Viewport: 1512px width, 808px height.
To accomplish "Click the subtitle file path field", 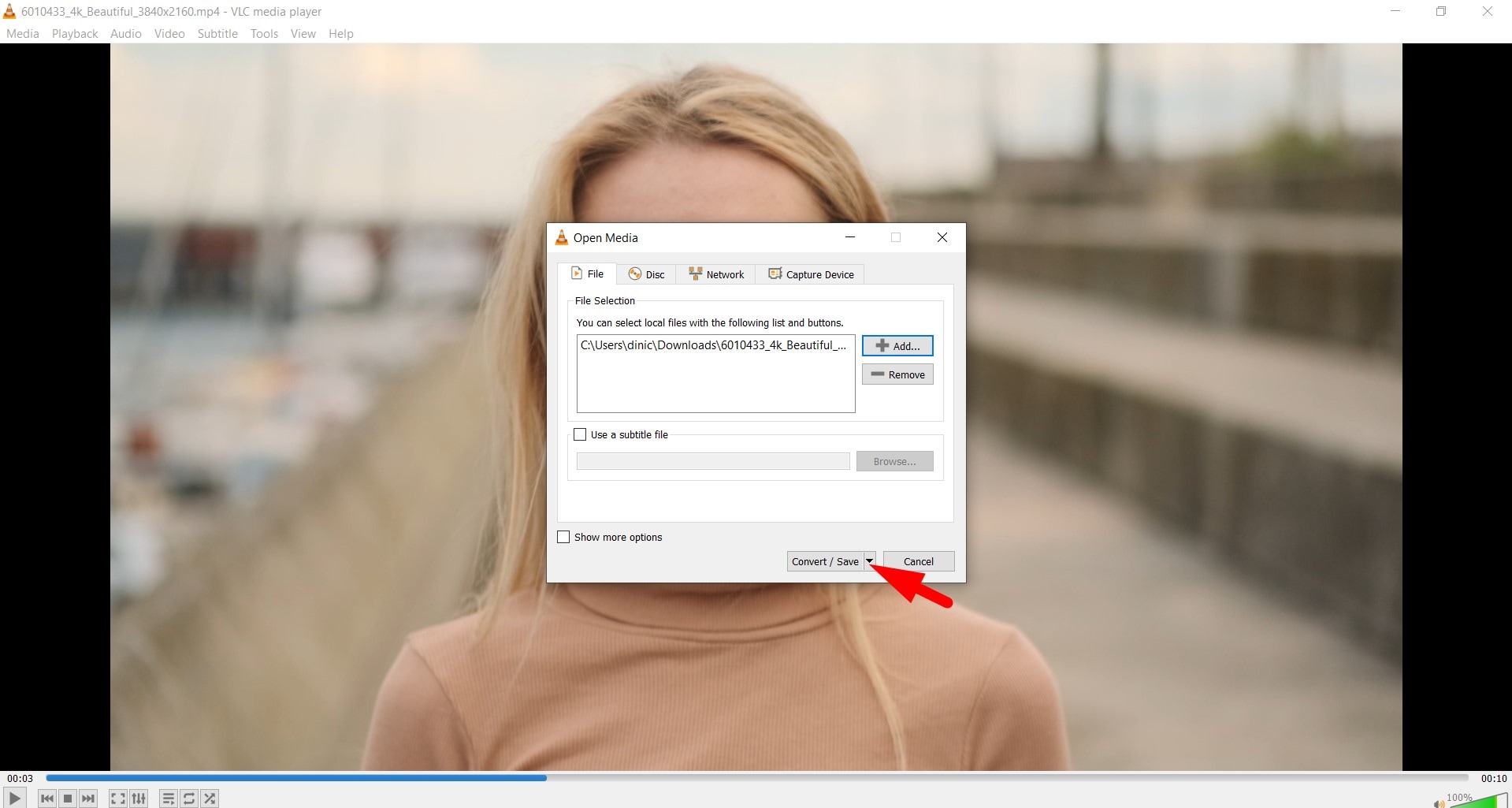I will point(713,461).
